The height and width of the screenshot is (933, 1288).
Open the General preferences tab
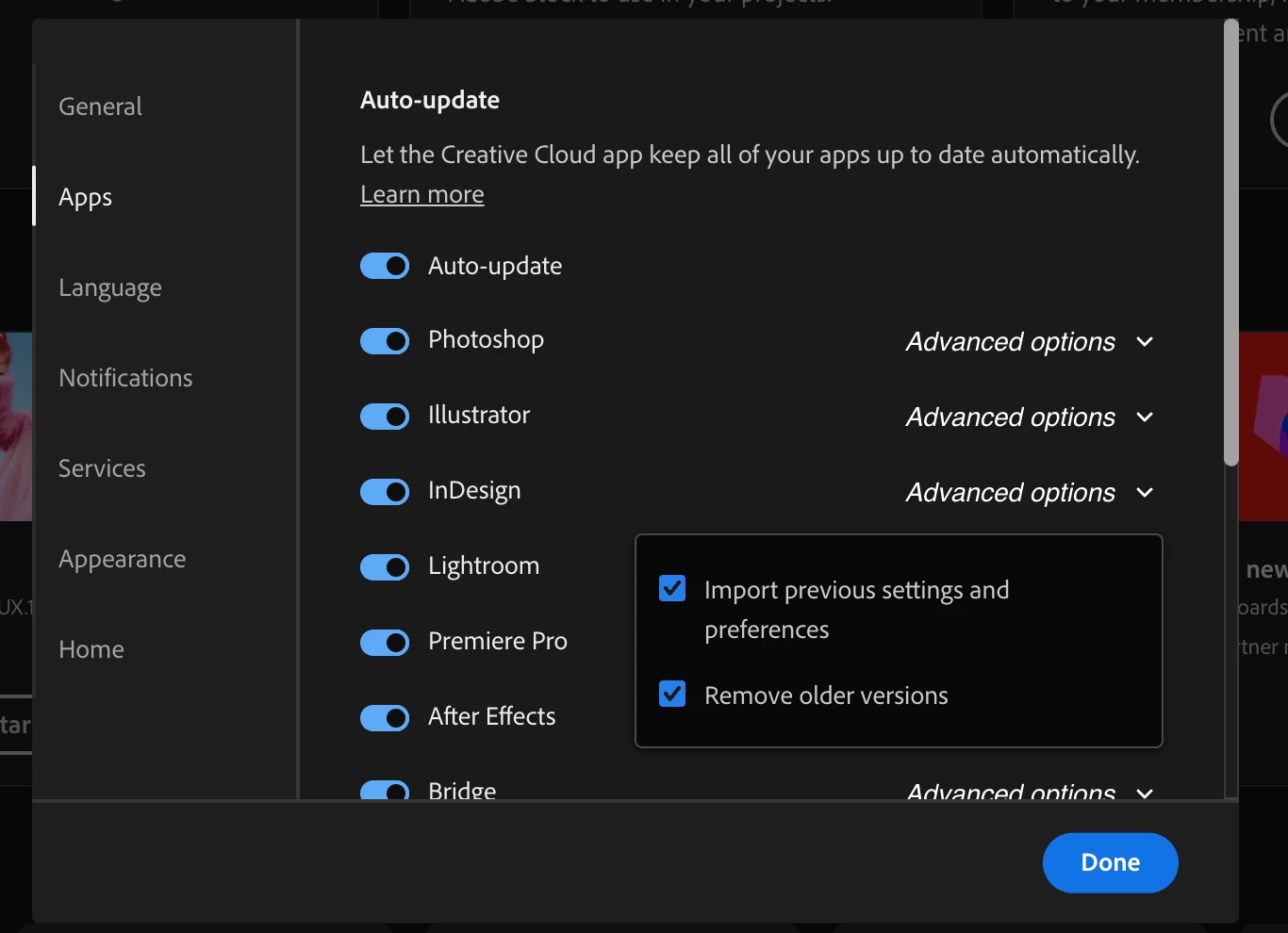tap(100, 106)
